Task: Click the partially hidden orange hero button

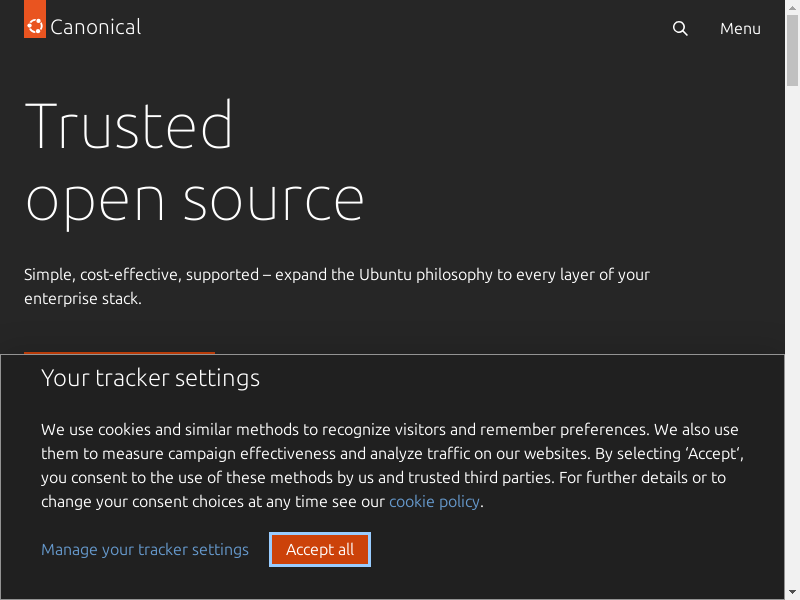Action: tap(119, 353)
